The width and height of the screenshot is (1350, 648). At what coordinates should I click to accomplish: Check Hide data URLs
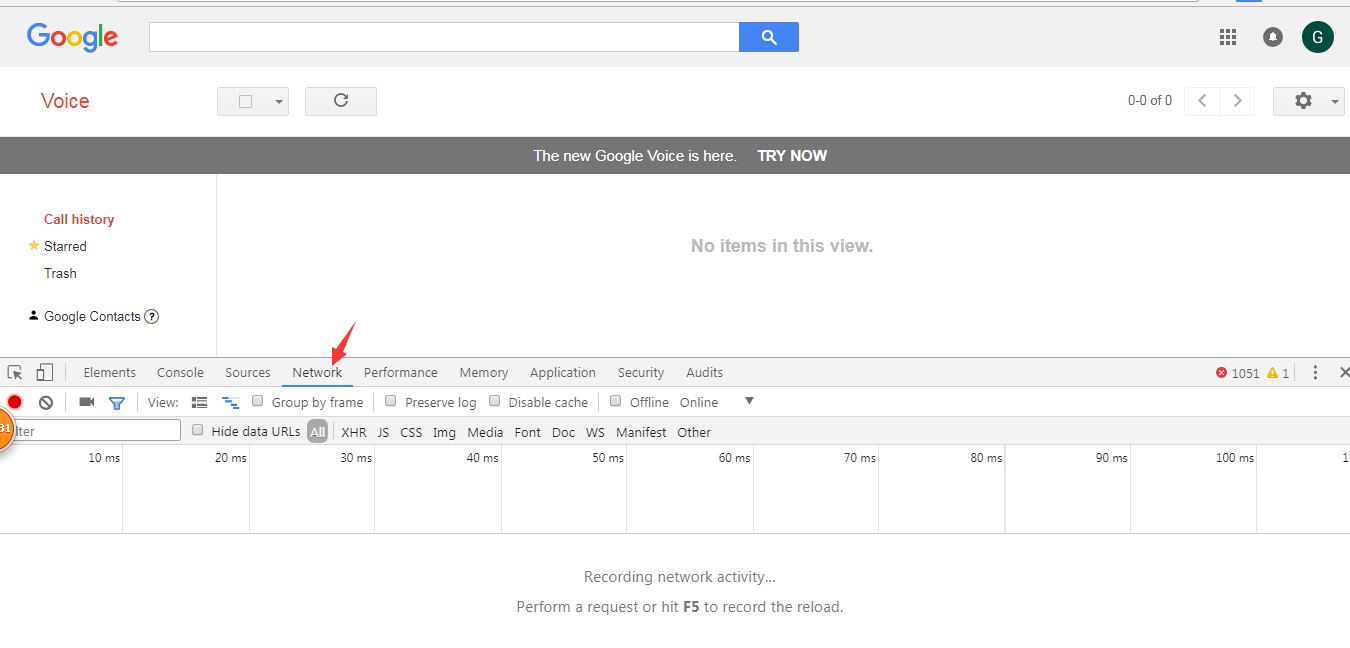tap(198, 430)
